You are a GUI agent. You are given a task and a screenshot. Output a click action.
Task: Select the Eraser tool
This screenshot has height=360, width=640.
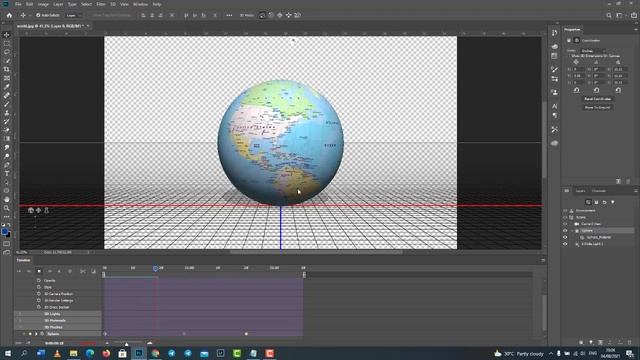7,130
